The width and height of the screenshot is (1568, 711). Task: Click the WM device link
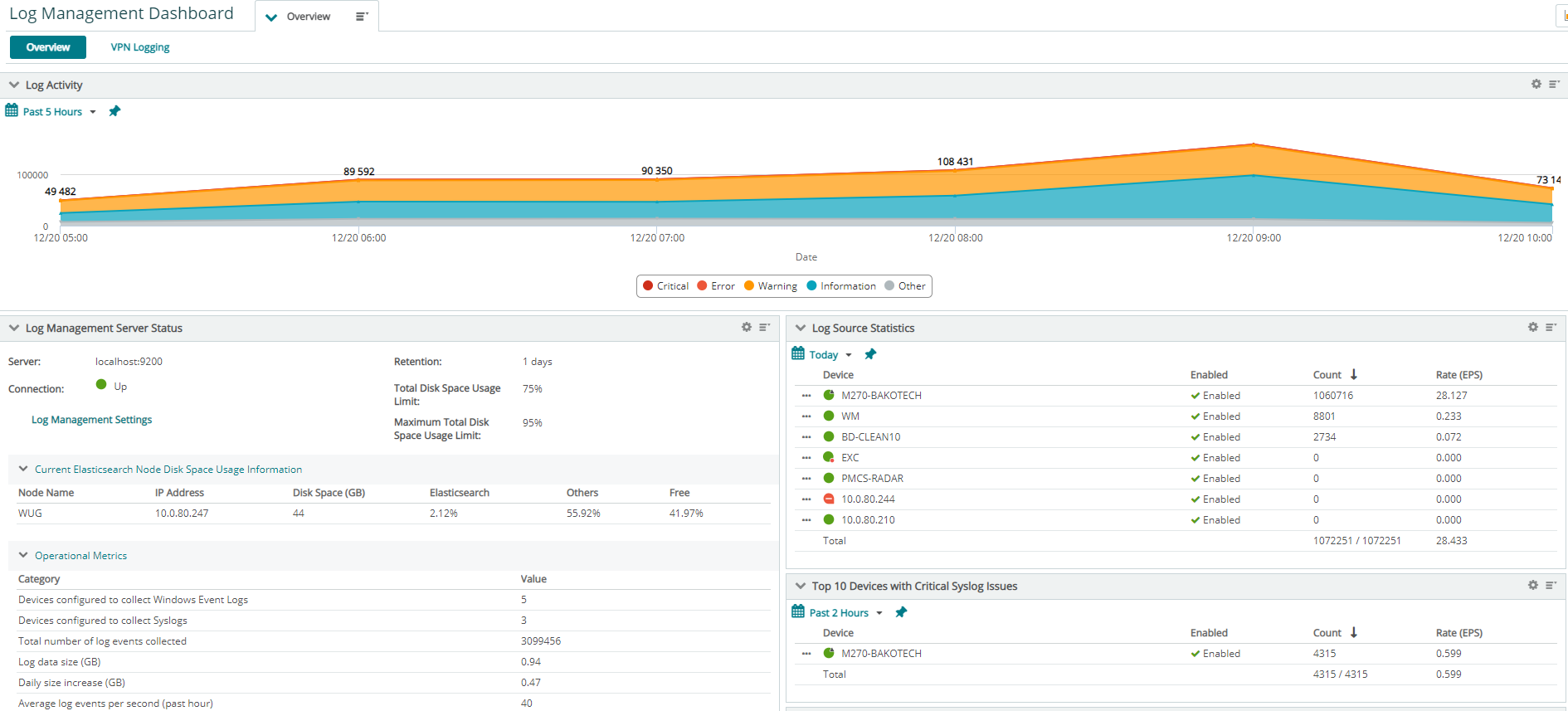(x=850, y=416)
